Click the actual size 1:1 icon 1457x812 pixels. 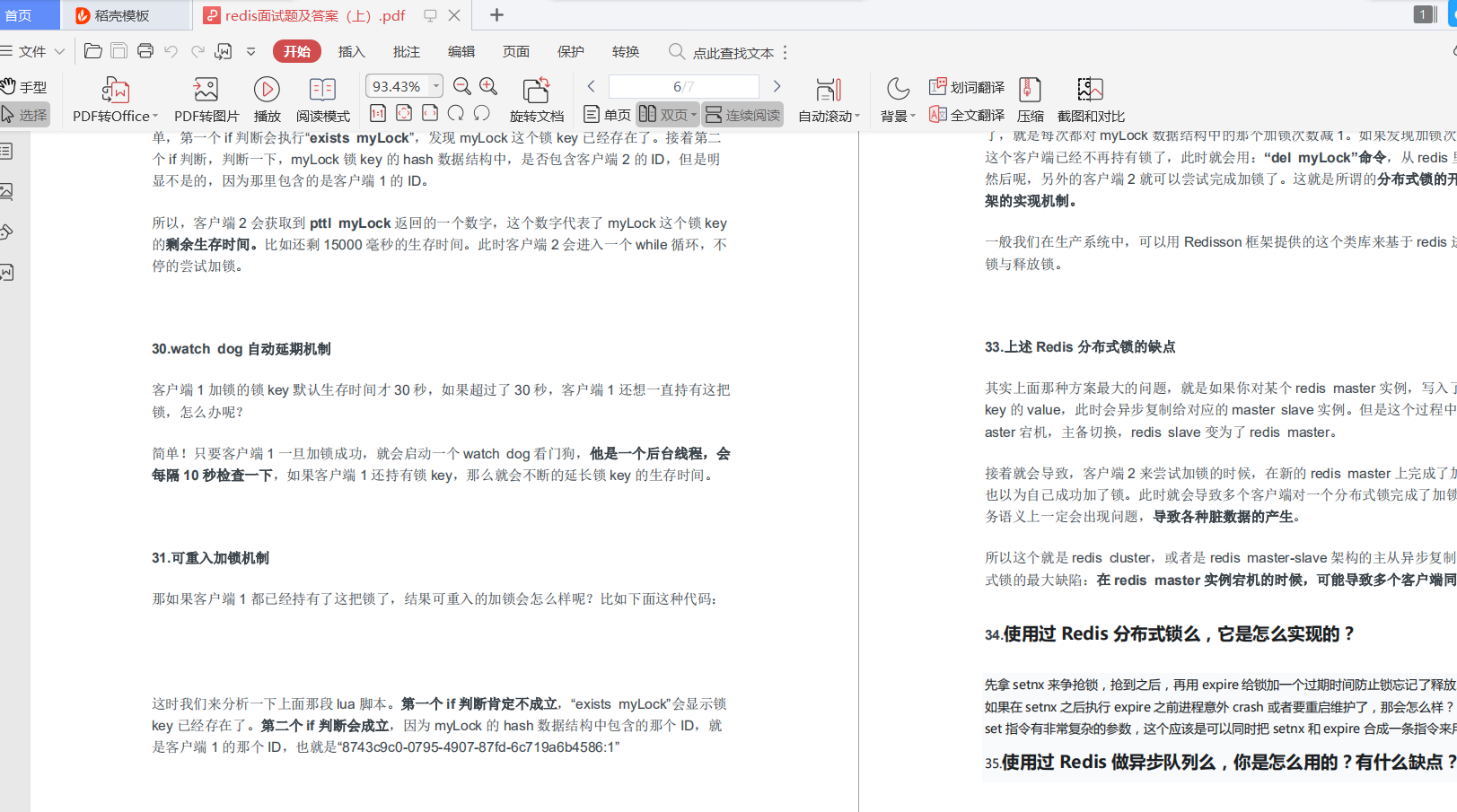click(378, 113)
